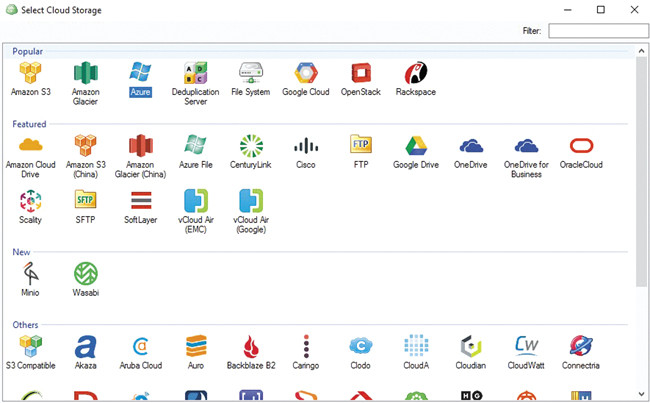This screenshot has height=403, width=650.
Task: Collapse the Popular group header
Action: coord(28,51)
